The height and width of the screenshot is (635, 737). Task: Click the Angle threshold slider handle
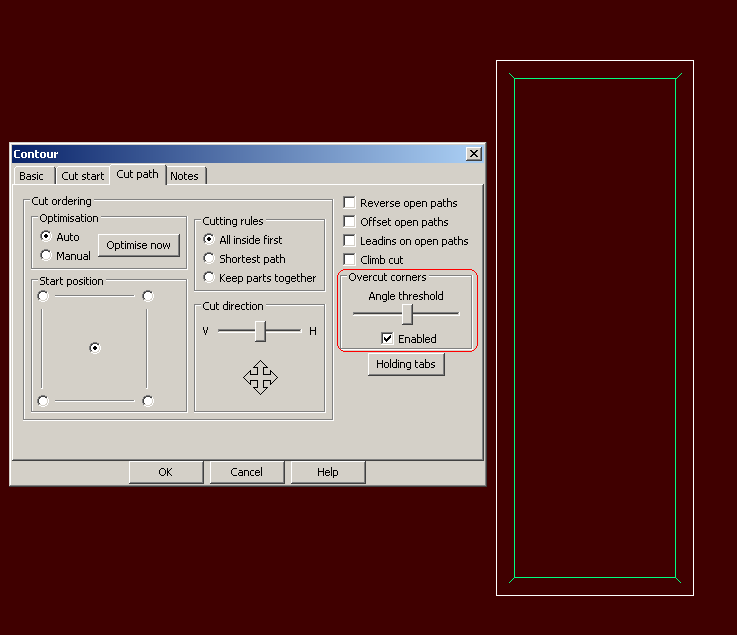pos(408,314)
